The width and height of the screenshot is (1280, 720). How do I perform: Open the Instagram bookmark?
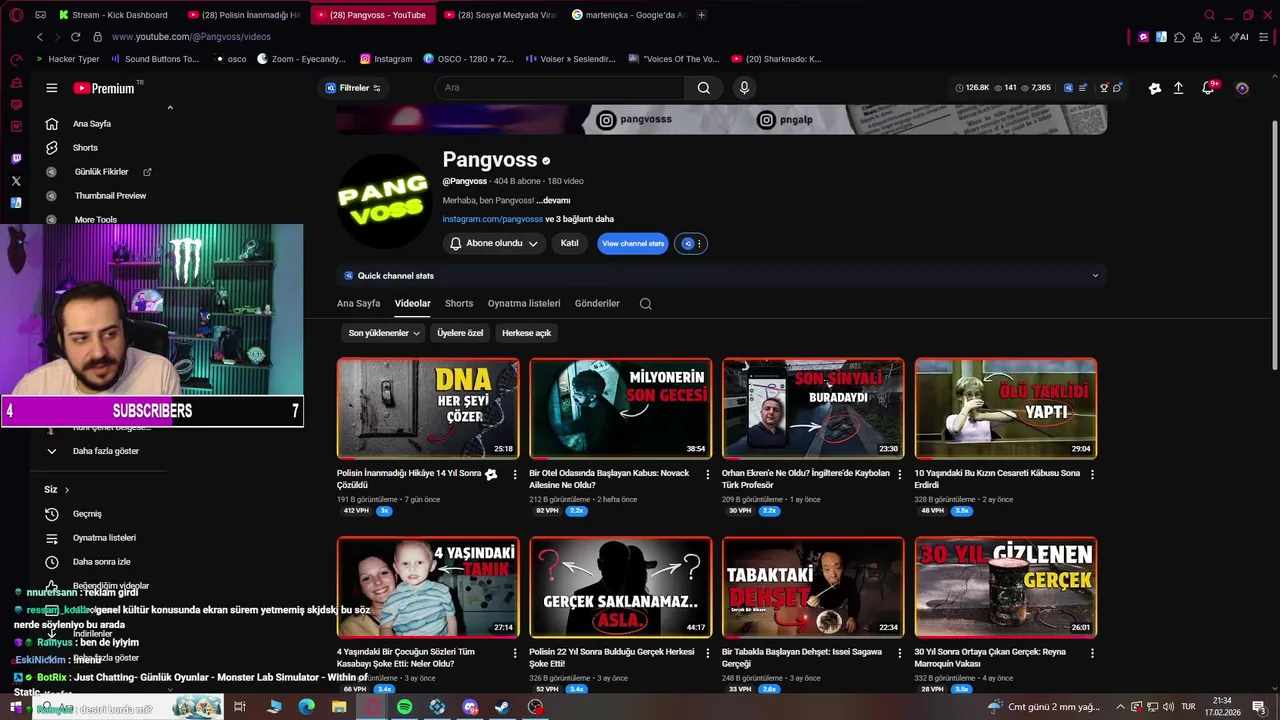(386, 59)
